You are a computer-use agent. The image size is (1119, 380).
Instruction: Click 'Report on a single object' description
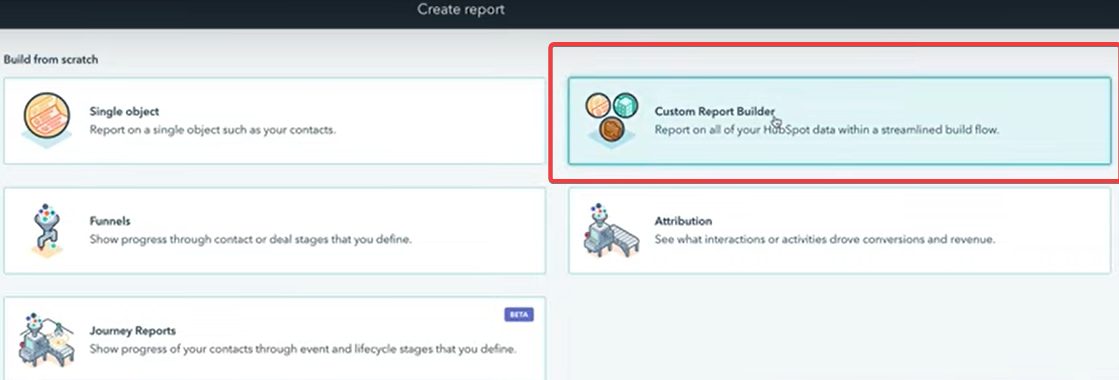213,131
